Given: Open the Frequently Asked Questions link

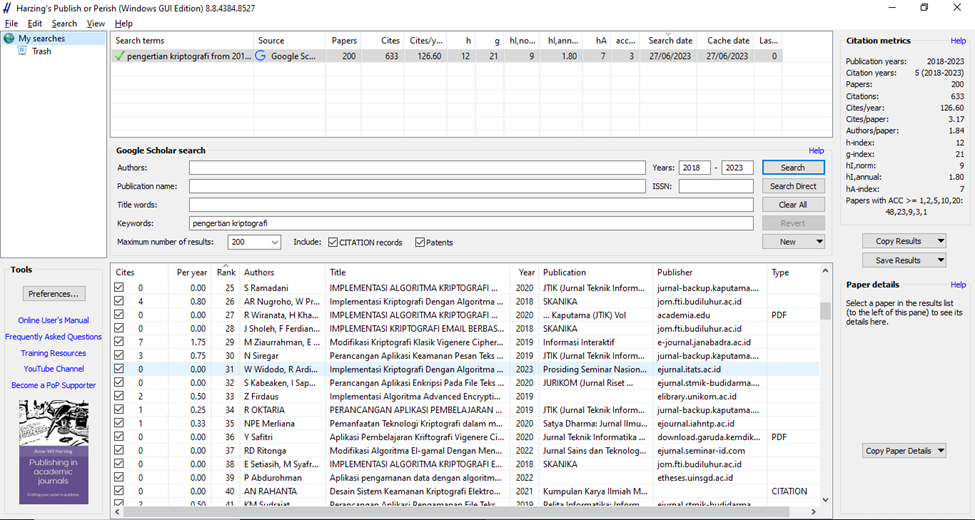Looking at the screenshot, I should tap(53, 337).
